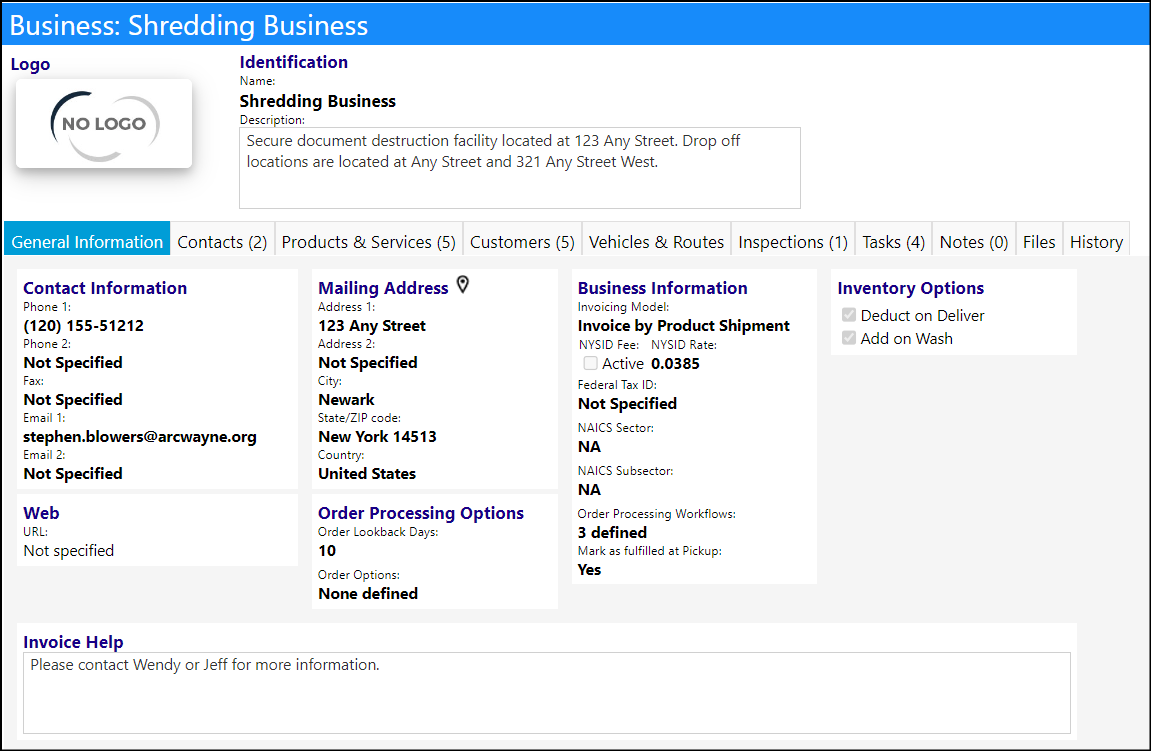The image size is (1151, 751).
Task: Click the email stephen.blowers@arcwayne.org
Action: (x=140, y=437)
